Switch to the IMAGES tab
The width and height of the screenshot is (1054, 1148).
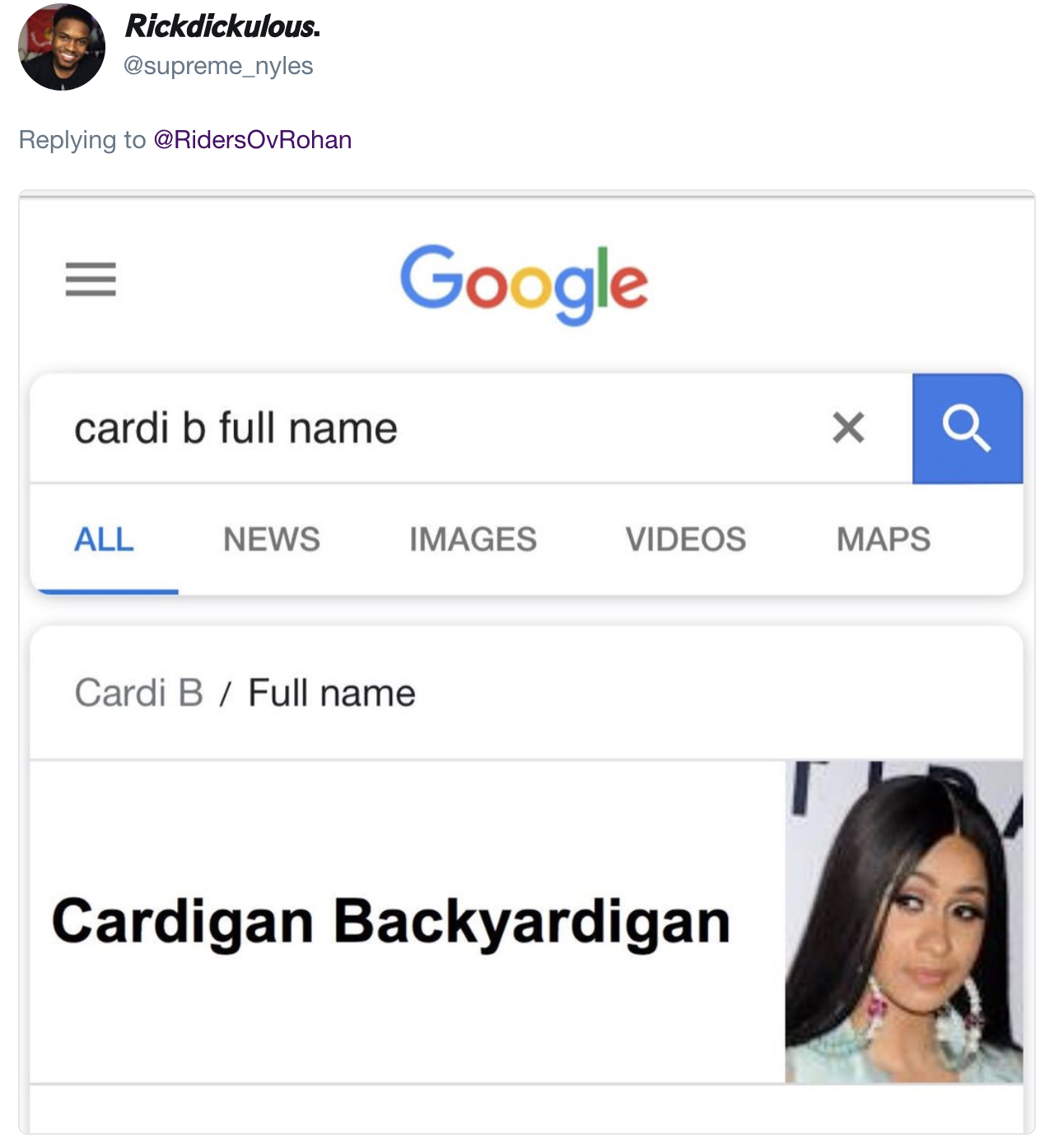(473, 539)
